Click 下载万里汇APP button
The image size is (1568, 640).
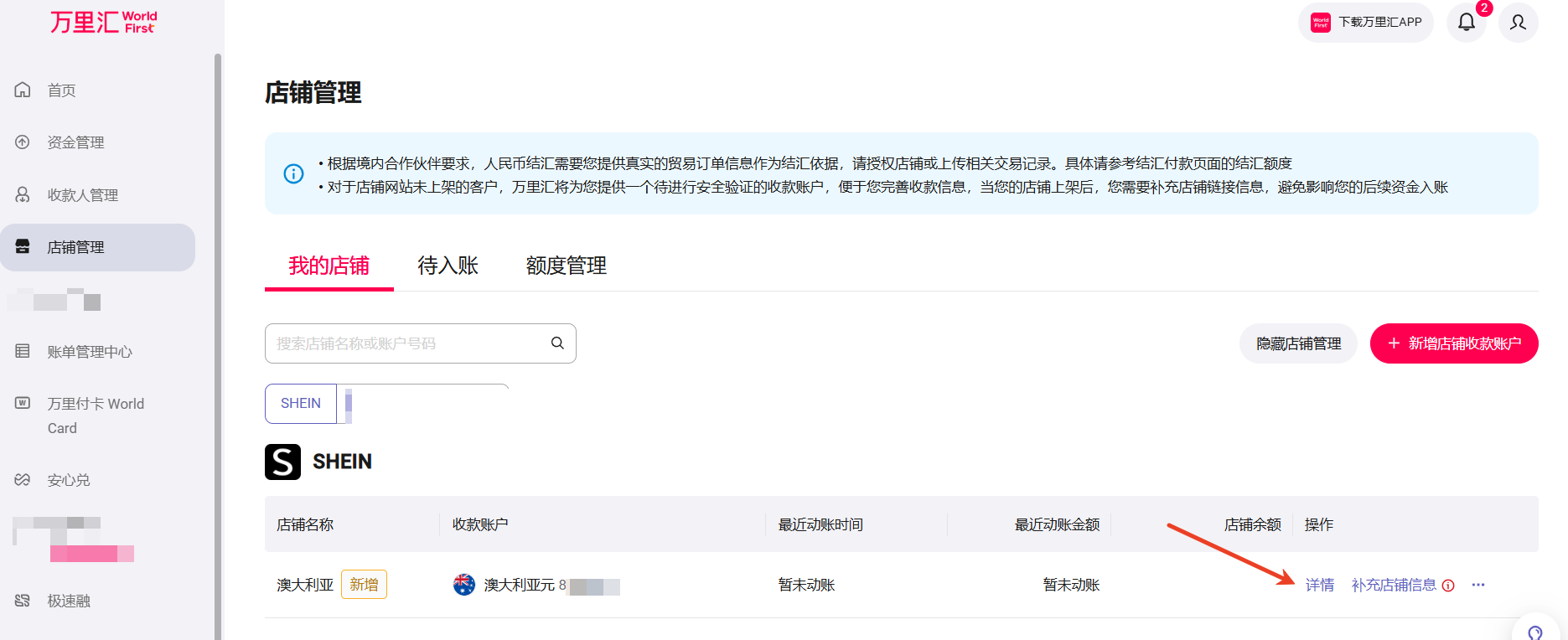[1366, 23]
